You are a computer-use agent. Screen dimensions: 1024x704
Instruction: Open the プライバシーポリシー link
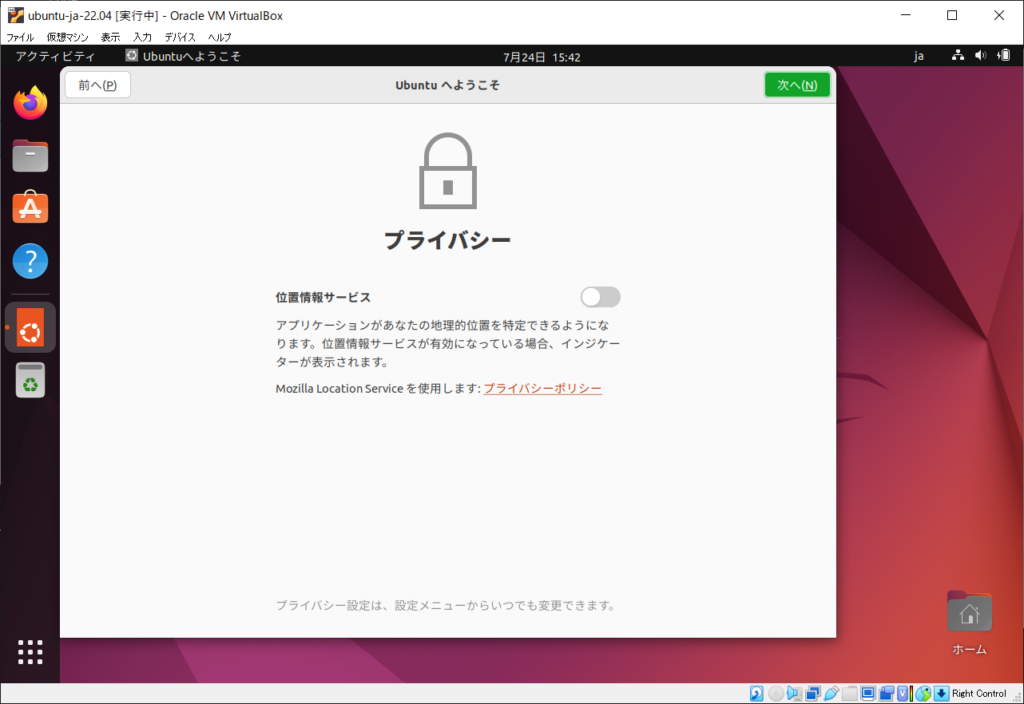click(x=542, y=389)
